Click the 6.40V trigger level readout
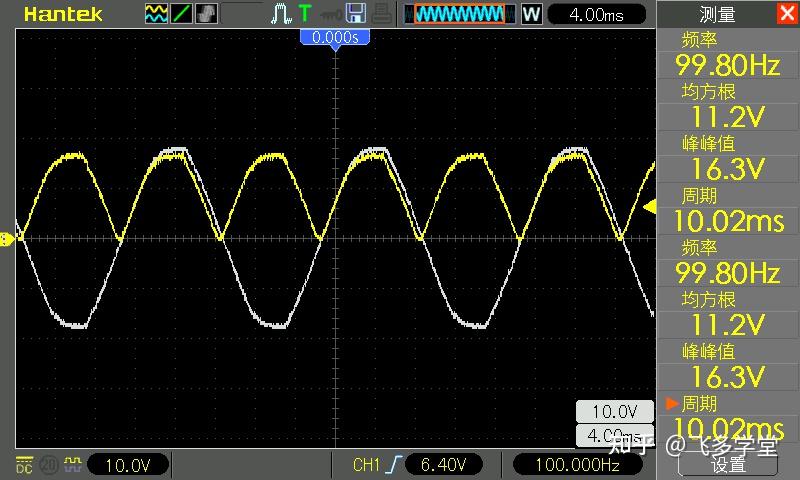This screenshot has height=480, width=800. pyautogui.click(x=443, y=465)
